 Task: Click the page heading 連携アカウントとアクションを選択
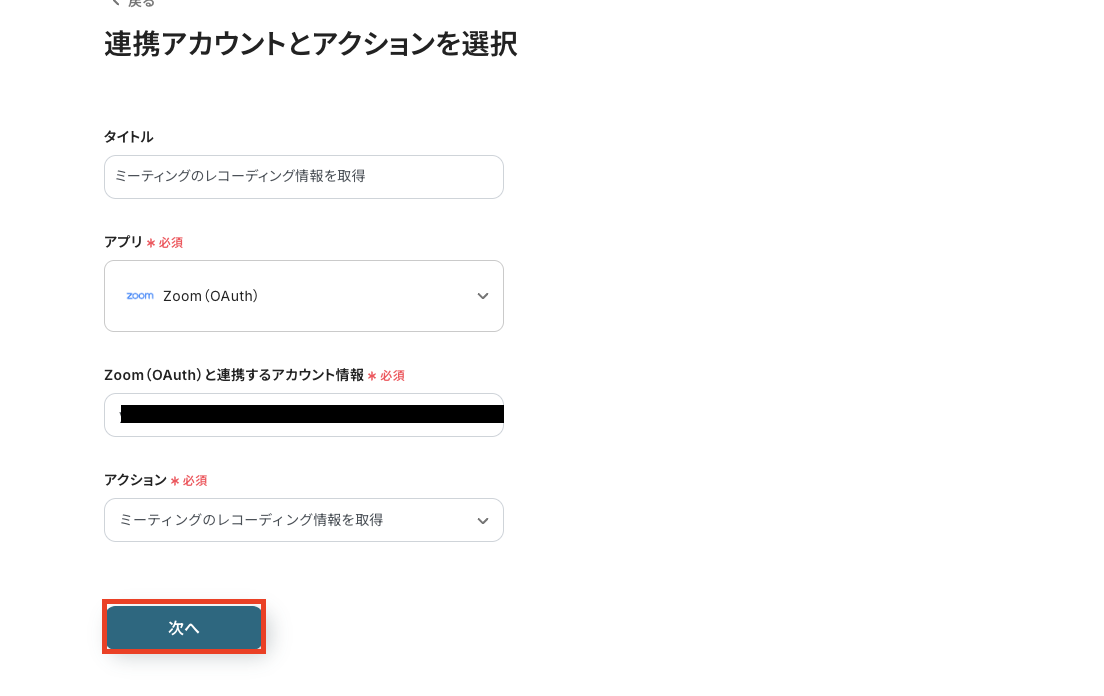tap(309, 44)
